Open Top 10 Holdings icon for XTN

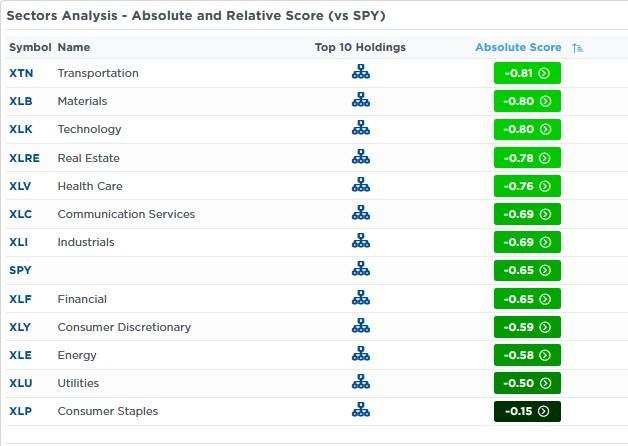361,73
